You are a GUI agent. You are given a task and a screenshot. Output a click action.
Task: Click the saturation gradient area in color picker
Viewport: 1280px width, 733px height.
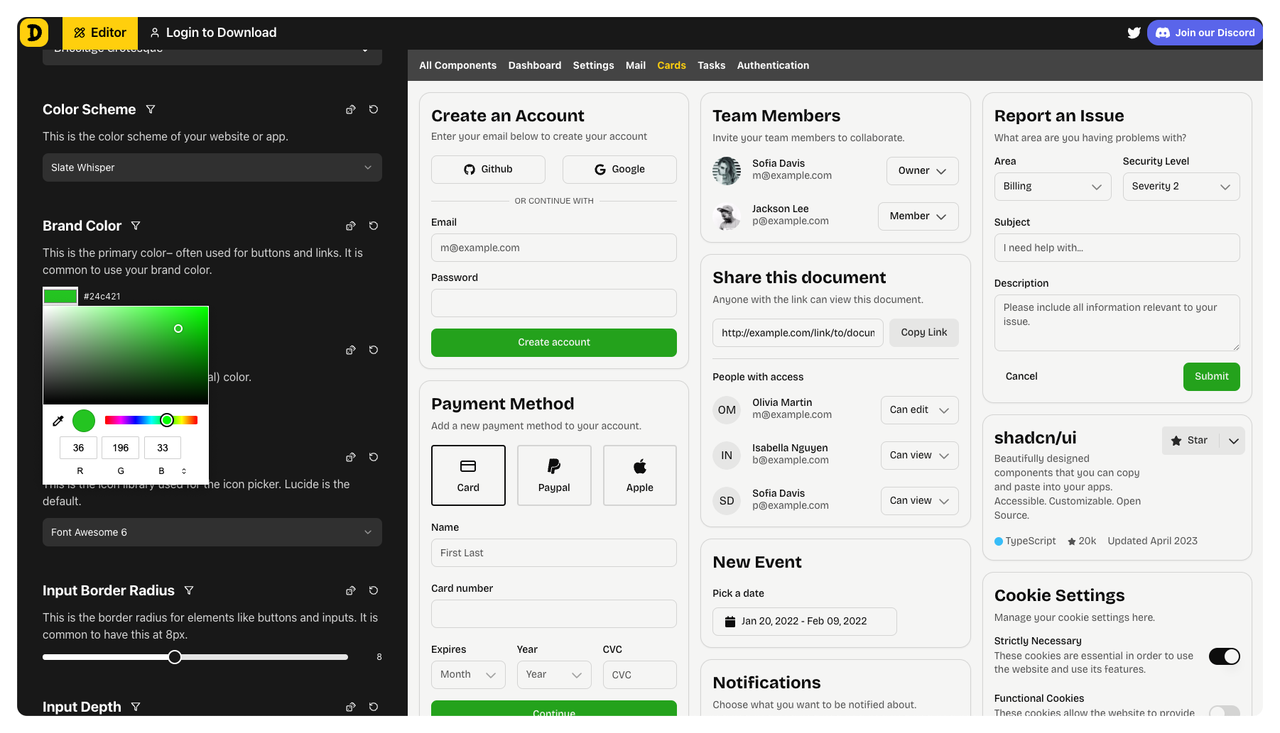coord(126,355)
